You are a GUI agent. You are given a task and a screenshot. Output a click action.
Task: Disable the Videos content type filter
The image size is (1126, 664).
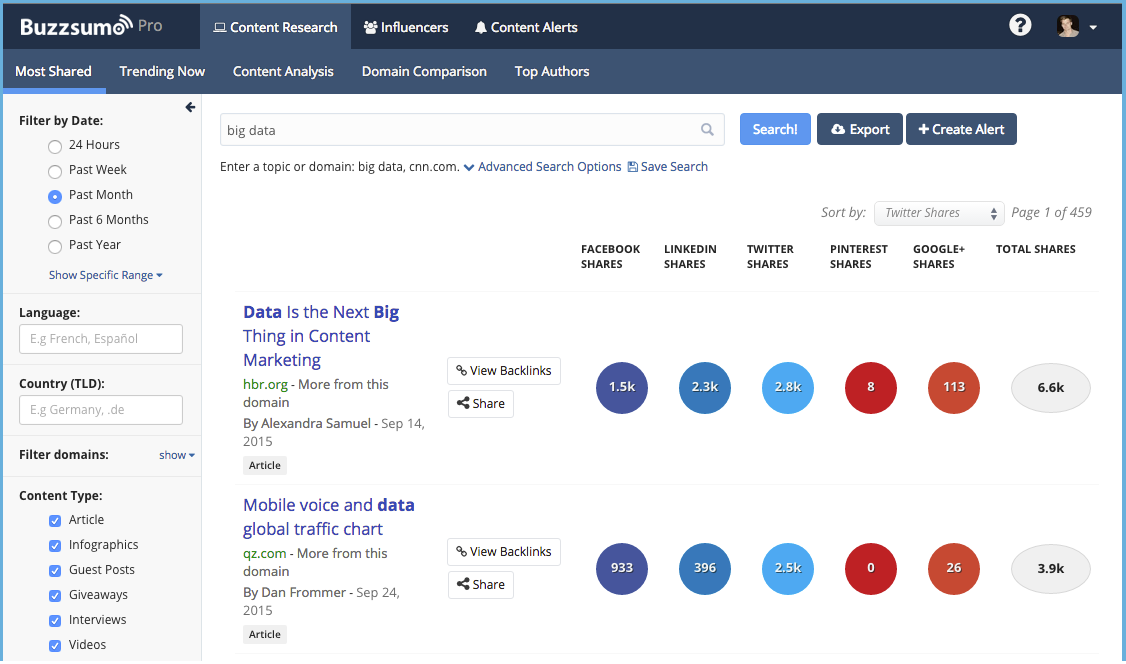(55, 644)
